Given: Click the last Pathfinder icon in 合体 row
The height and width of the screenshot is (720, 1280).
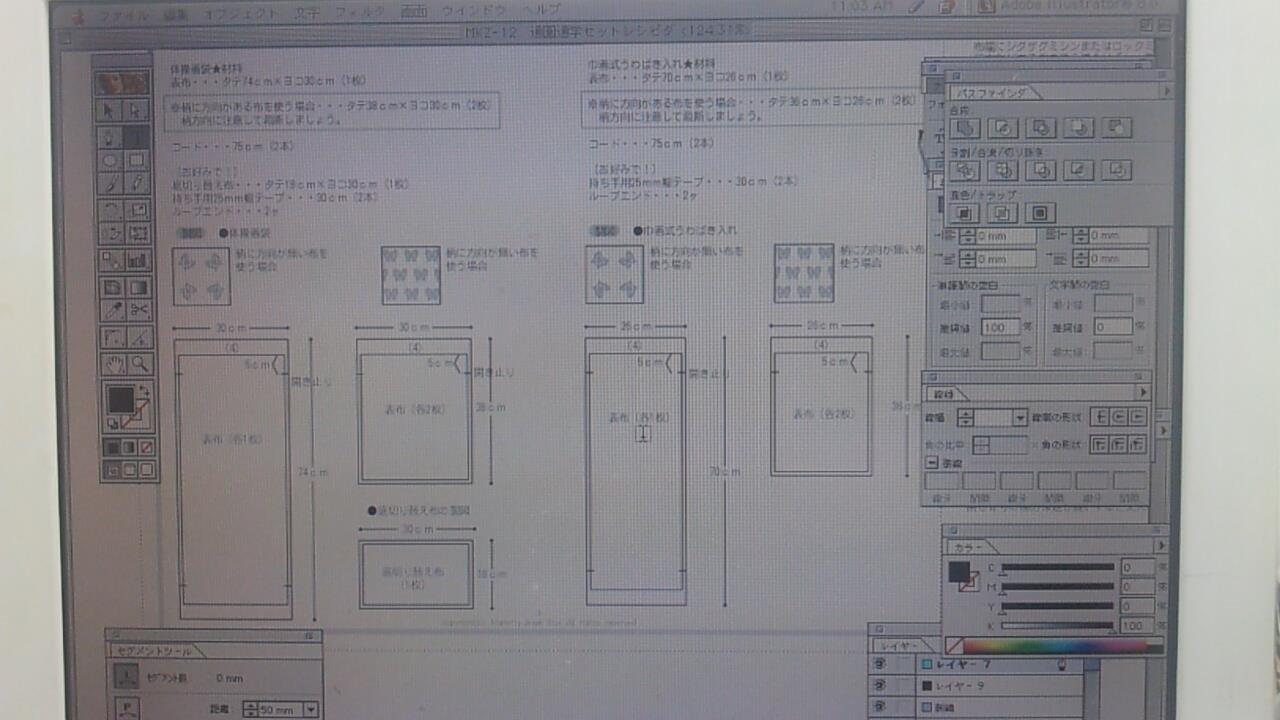Looking at the screenshot, I should coord(1116,128).
